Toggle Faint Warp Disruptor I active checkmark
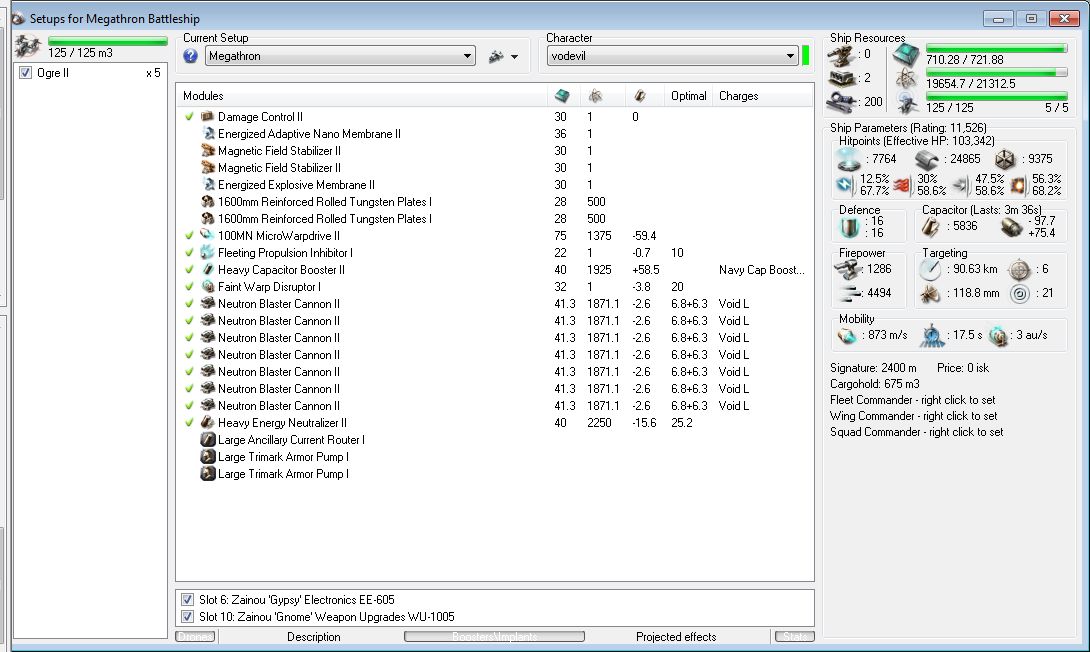Screen dimensions: 1090x652 189,286
